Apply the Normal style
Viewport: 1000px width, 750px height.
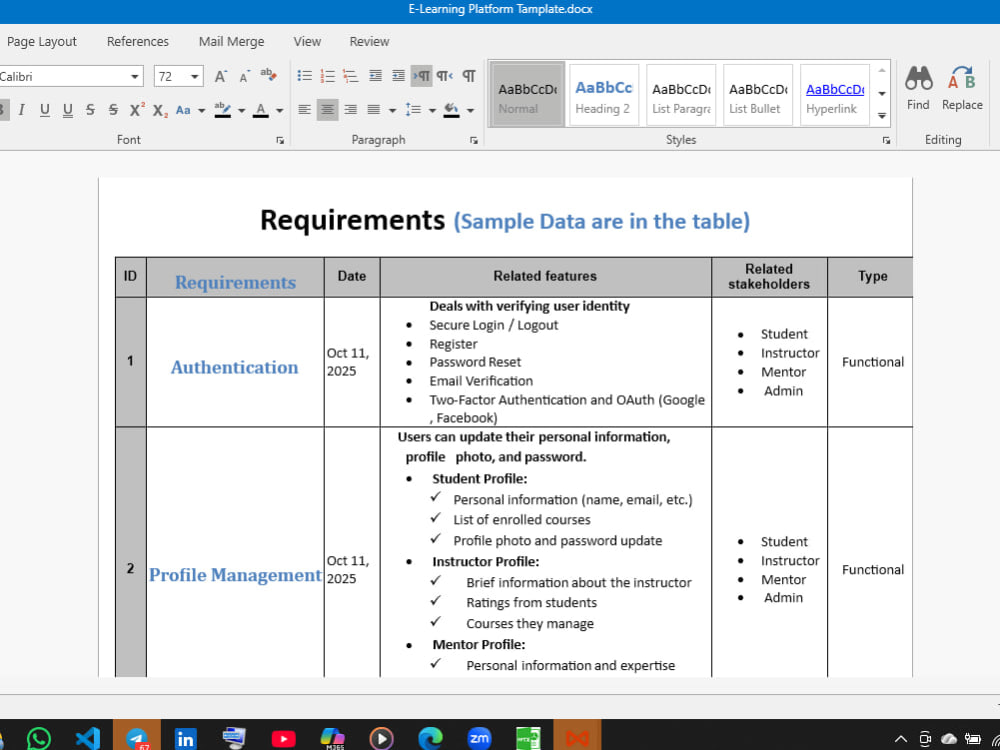pos(527,94)
